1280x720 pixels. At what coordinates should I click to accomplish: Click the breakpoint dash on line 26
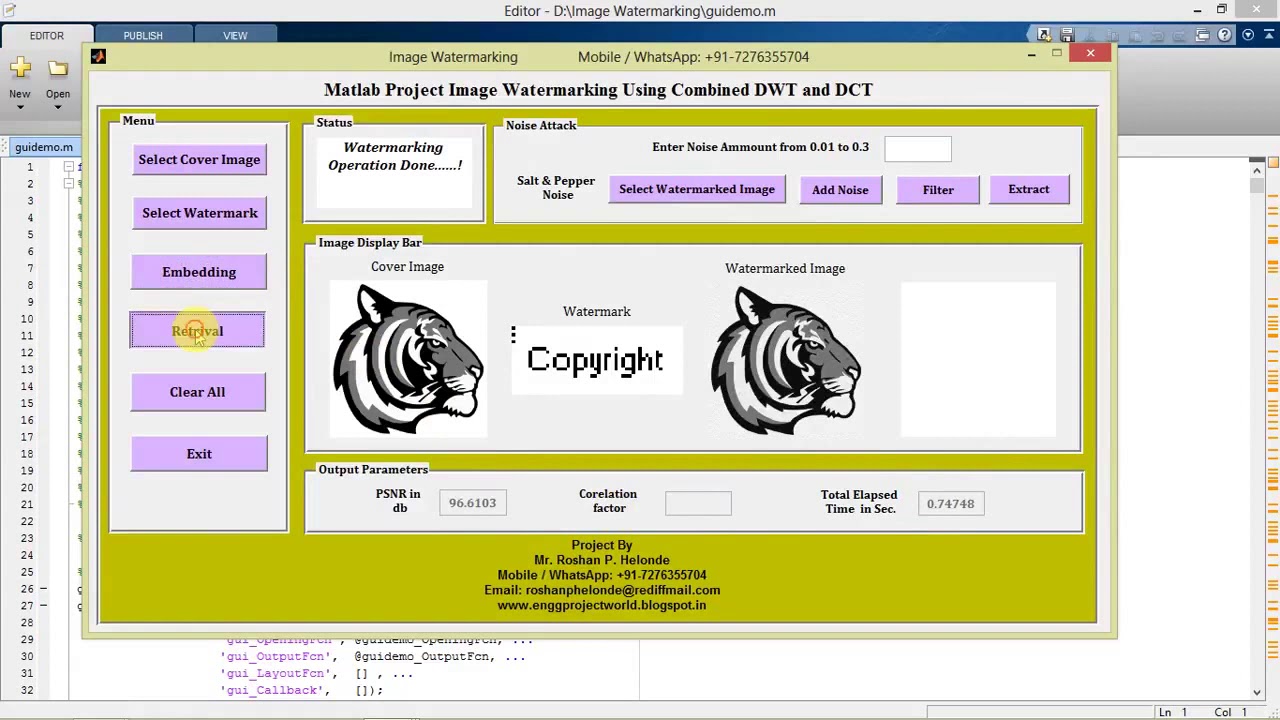[43, 589]
